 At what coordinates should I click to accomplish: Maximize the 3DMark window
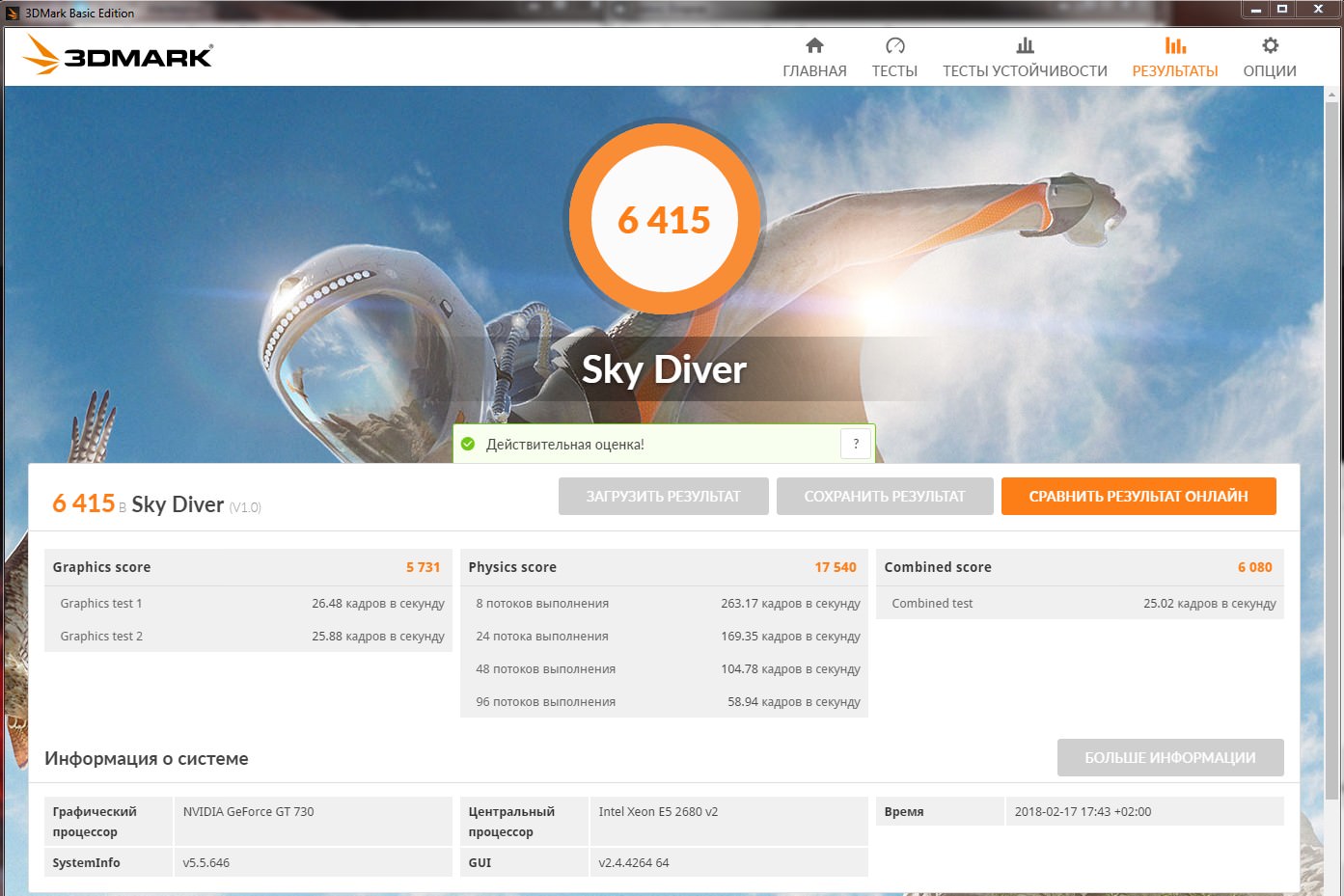(1282, 10)
